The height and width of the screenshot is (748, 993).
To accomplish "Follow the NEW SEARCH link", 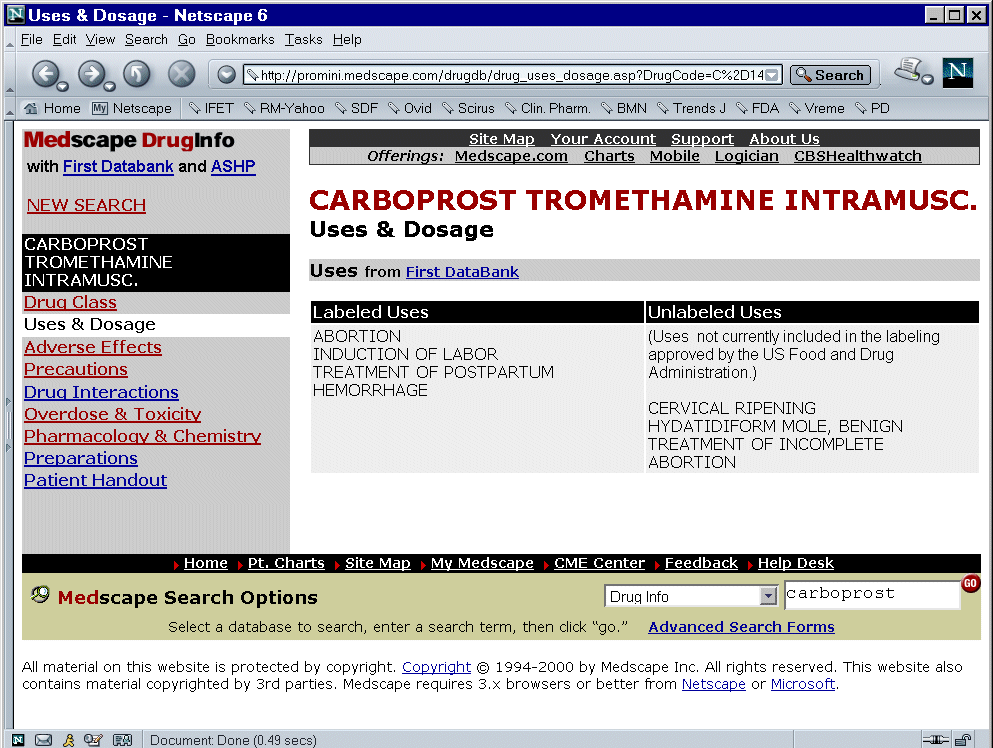I will (86, 205).
